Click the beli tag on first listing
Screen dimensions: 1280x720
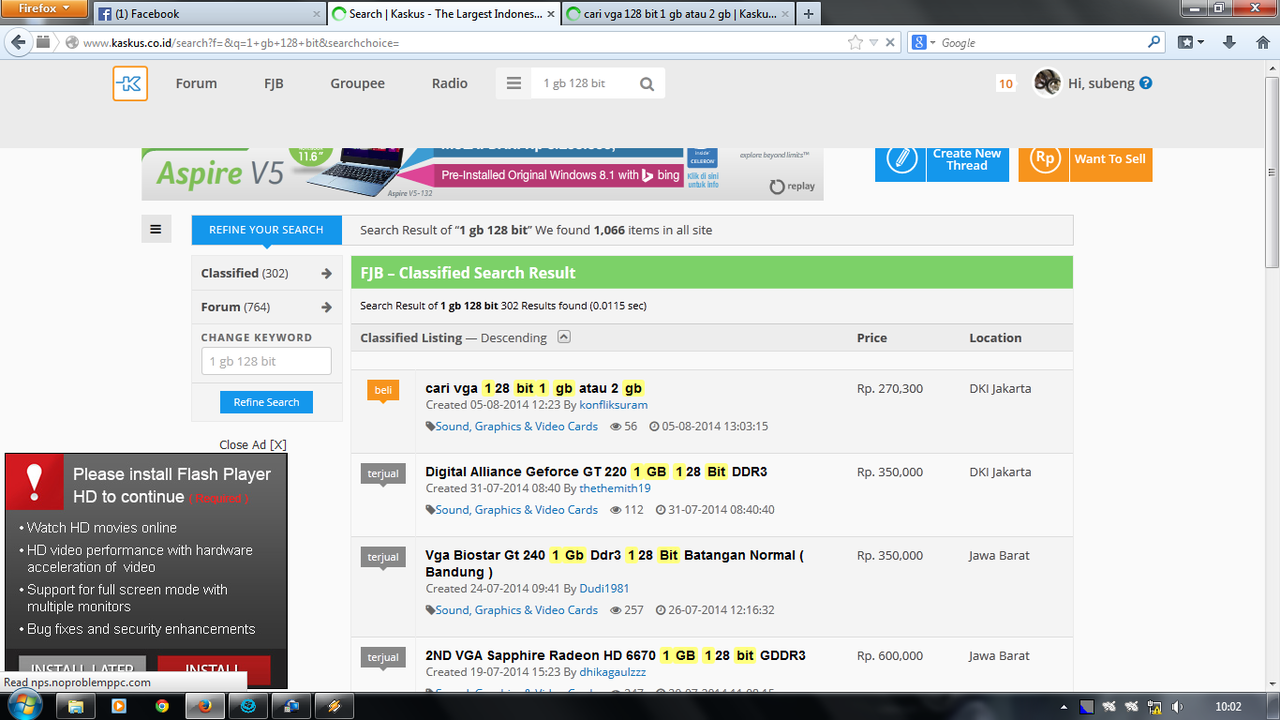click(x=383, y=390)
